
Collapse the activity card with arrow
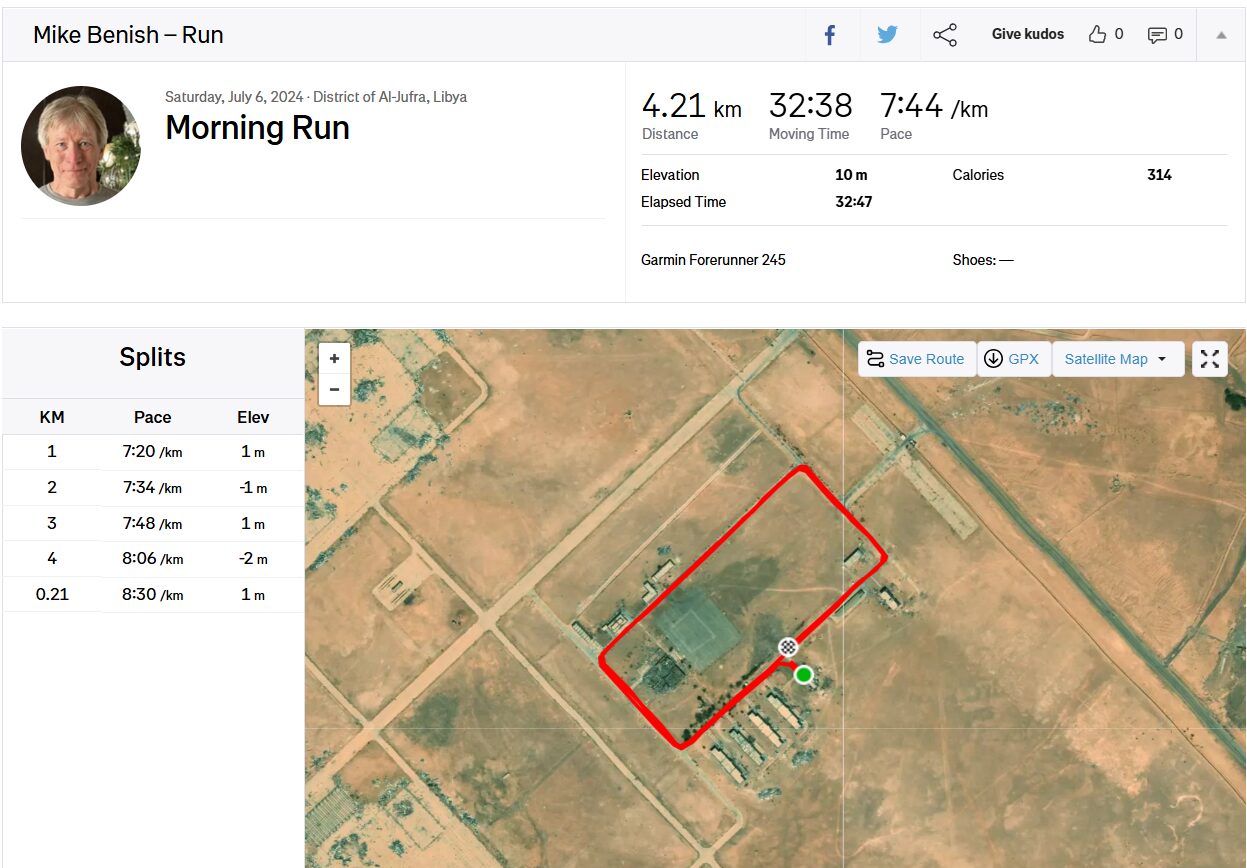click(1221, 35)
